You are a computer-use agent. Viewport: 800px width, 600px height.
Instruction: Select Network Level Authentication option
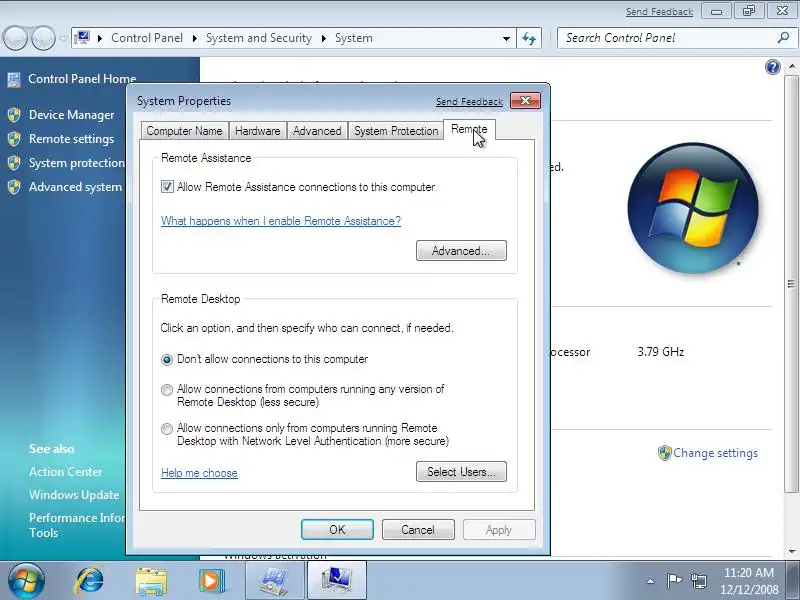(x=167, y=429)
